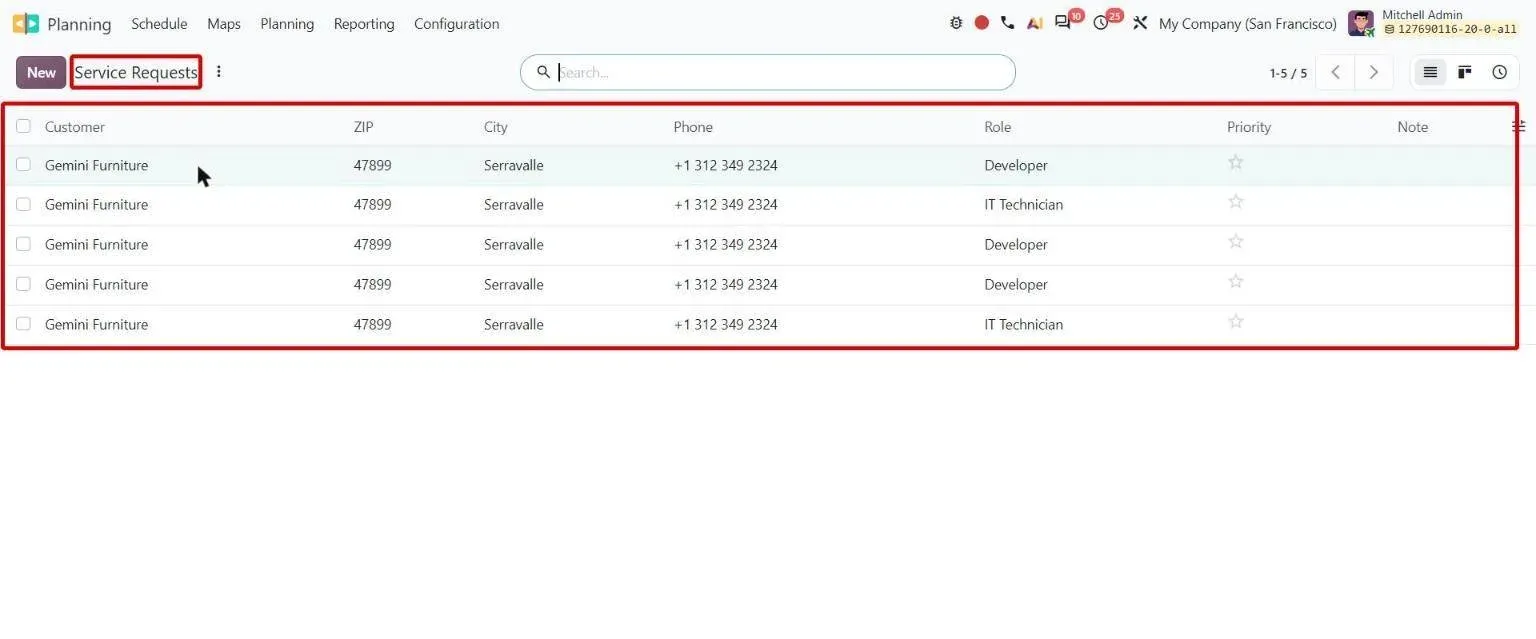Click Developer role in the first row
Screen dimensions: 1536x639
[x=1016, y=165]
